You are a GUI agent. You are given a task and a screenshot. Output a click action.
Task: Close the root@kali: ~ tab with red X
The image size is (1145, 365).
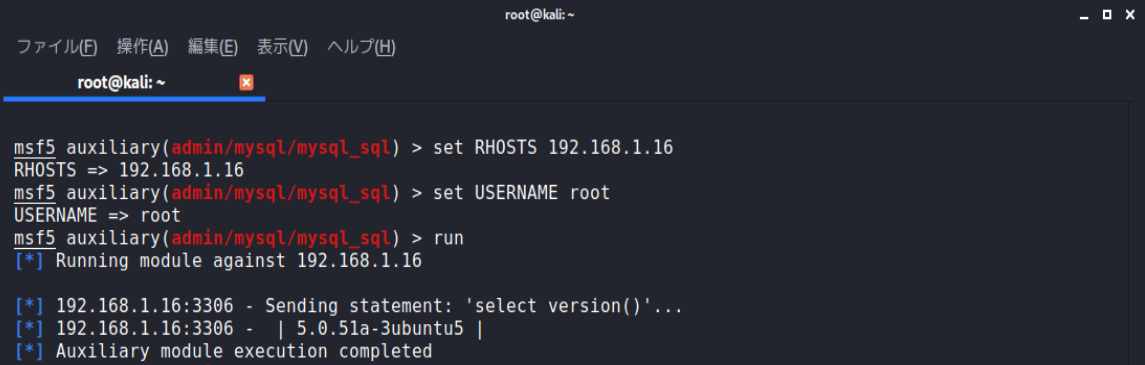pos(246,82)
